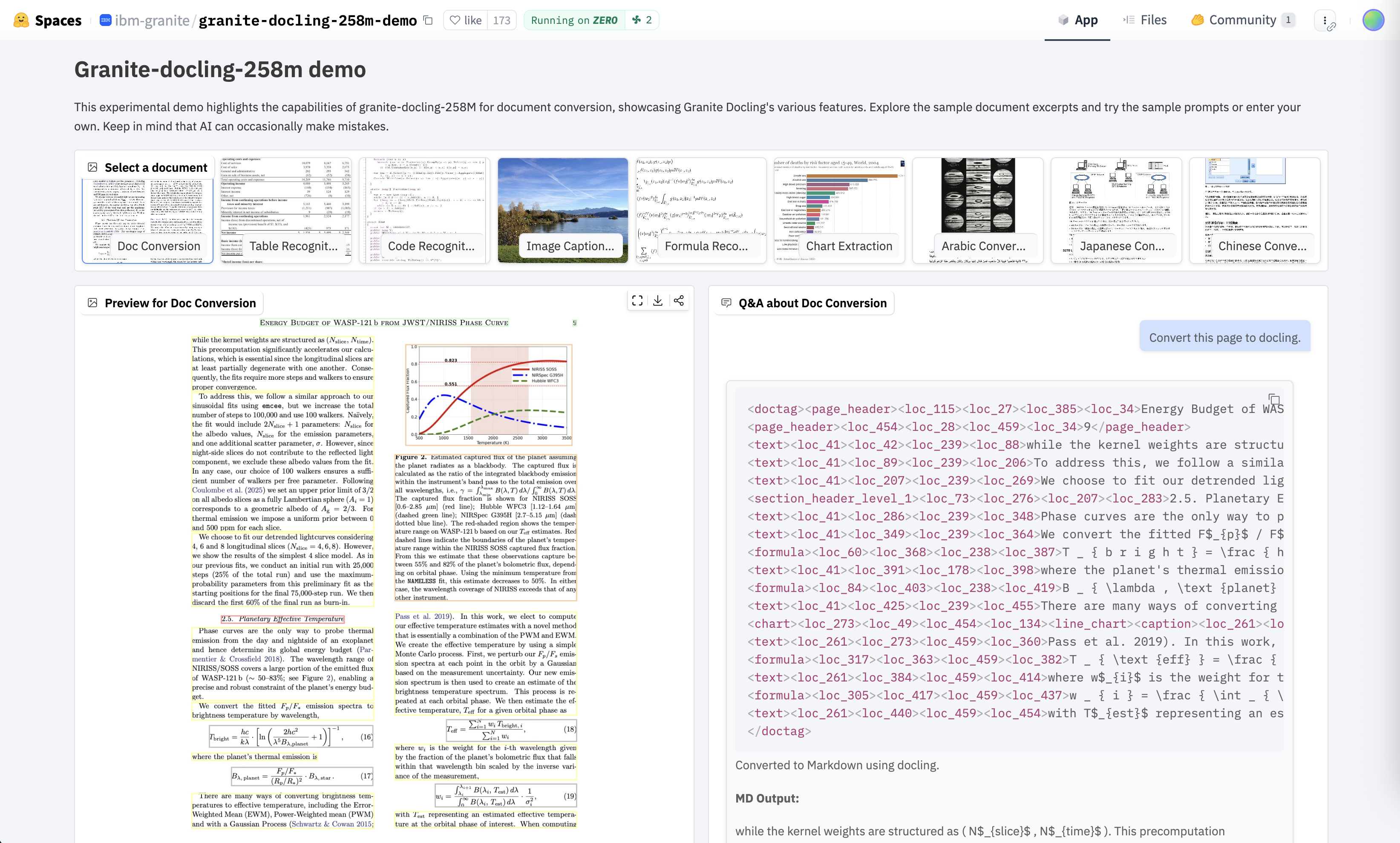This screenshot has height=843, width=1400.
Task: Copy the doctag code output
Action: pos(1273,399)
